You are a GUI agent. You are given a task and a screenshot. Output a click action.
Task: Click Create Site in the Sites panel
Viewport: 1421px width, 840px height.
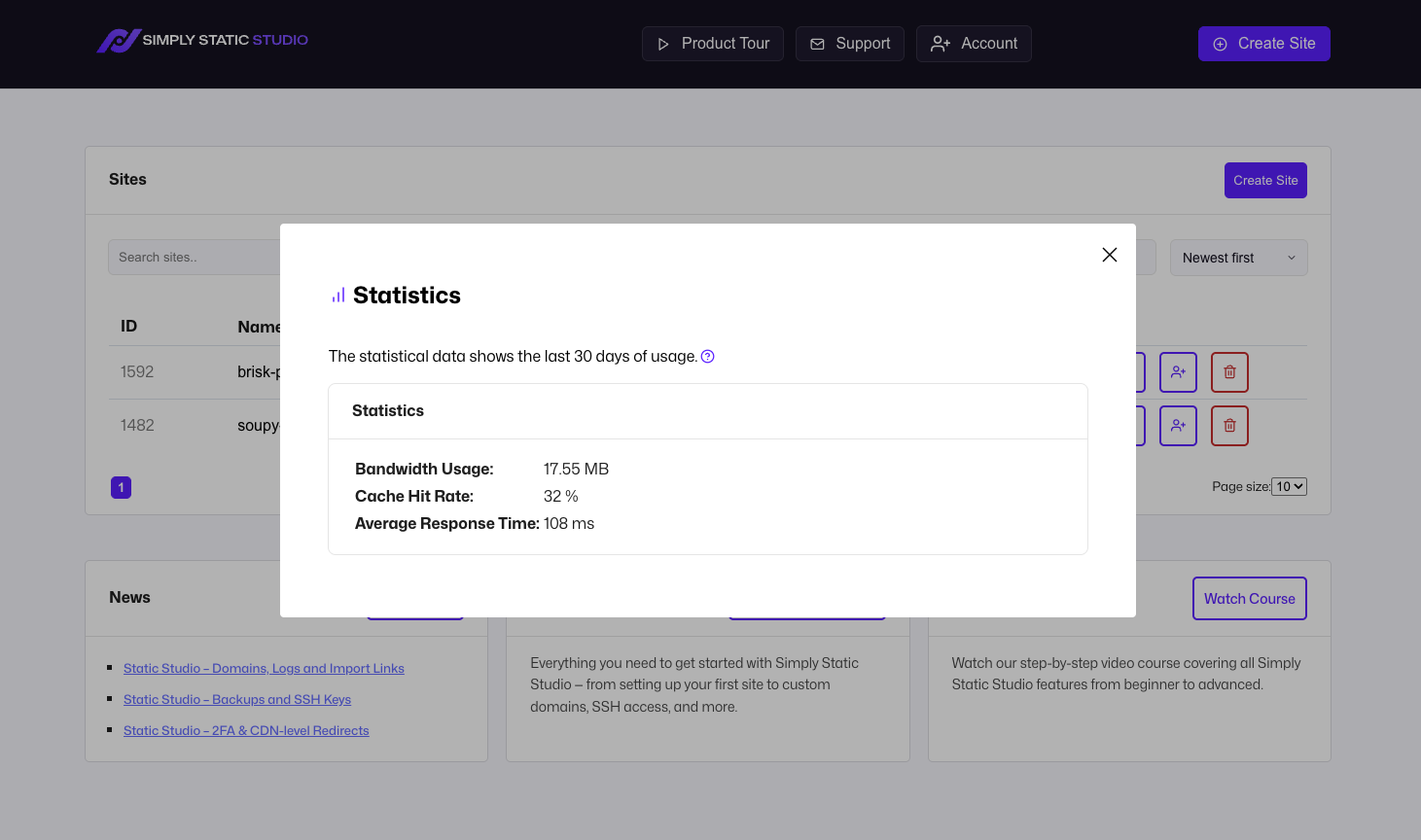[1265, 181]
